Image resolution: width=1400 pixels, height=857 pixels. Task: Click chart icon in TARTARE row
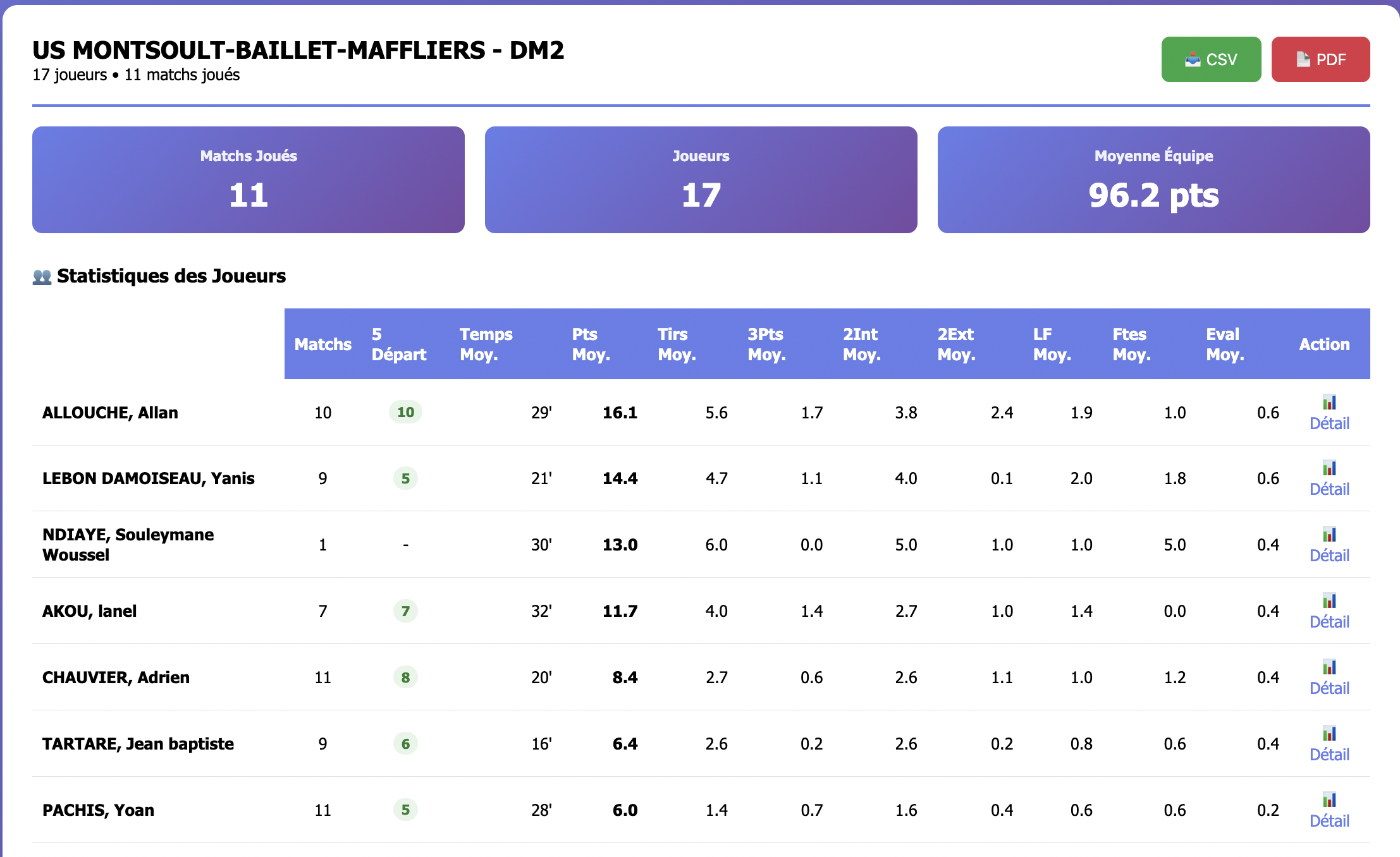coord(1329,734)
